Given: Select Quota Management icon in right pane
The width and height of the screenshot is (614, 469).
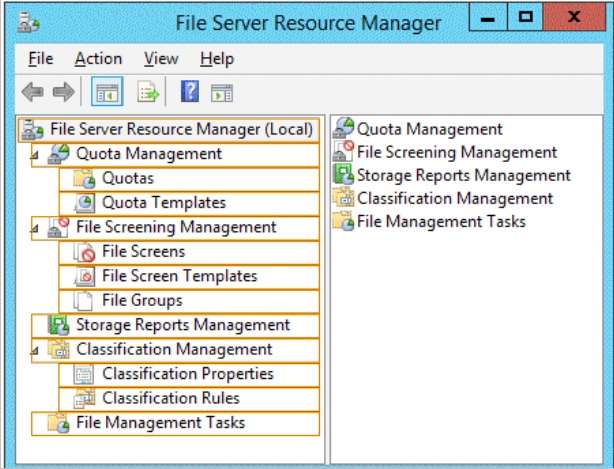Looking at the screenshot, I should [343, 128].
